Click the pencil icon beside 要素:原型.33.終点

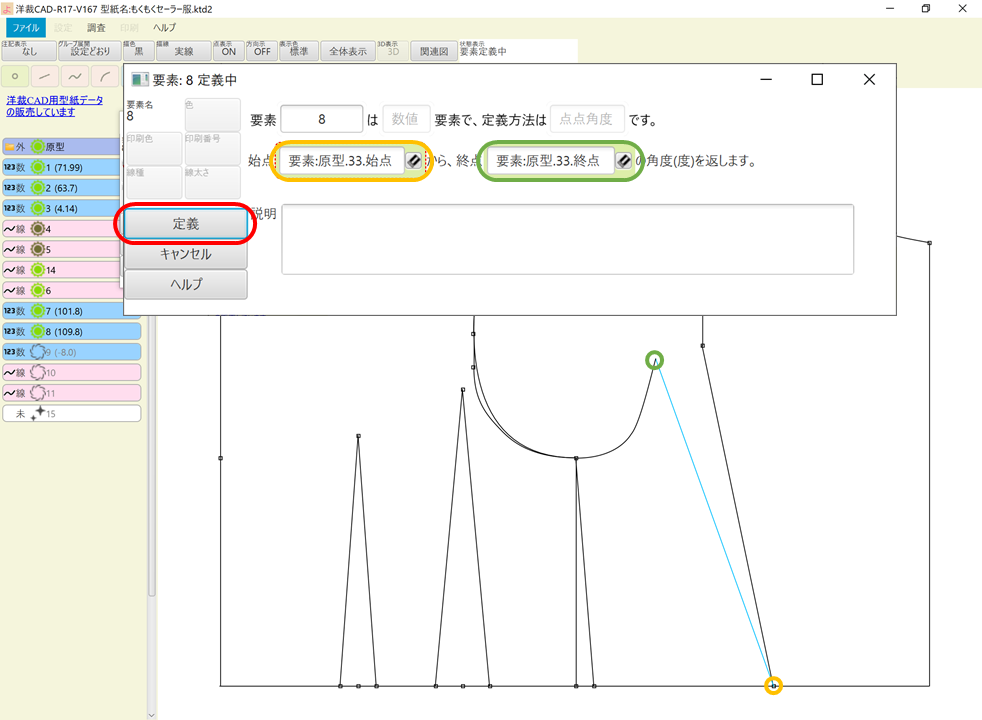pyautogui.click(x=623, y=161)
